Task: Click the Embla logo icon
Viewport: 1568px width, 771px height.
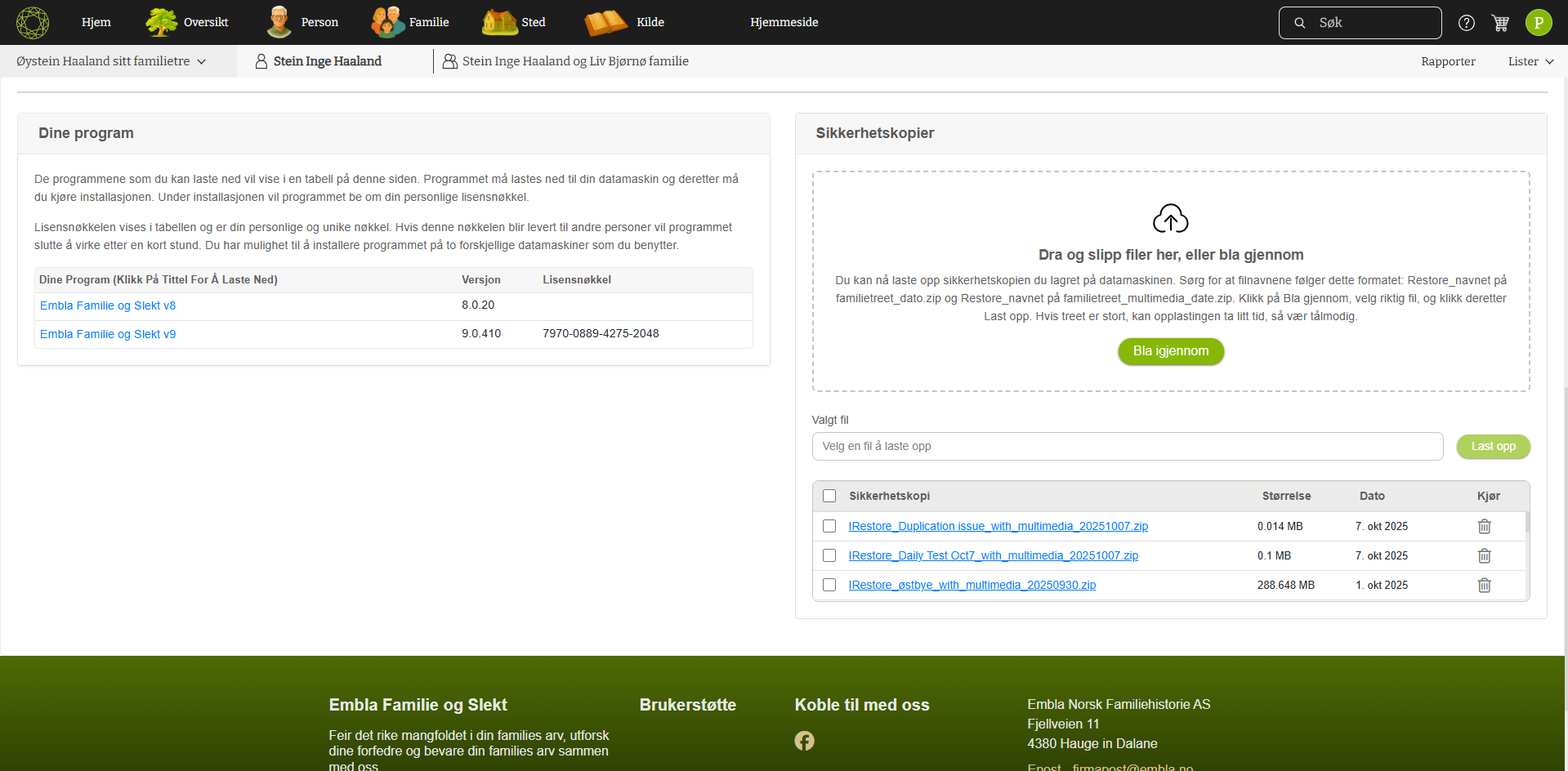Action: (33, 22)
